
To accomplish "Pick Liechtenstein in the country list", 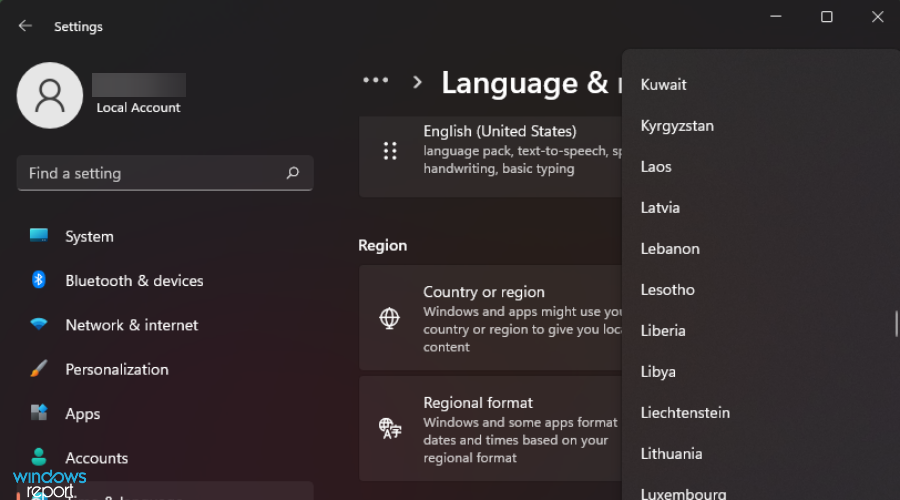I will [685, 413].
